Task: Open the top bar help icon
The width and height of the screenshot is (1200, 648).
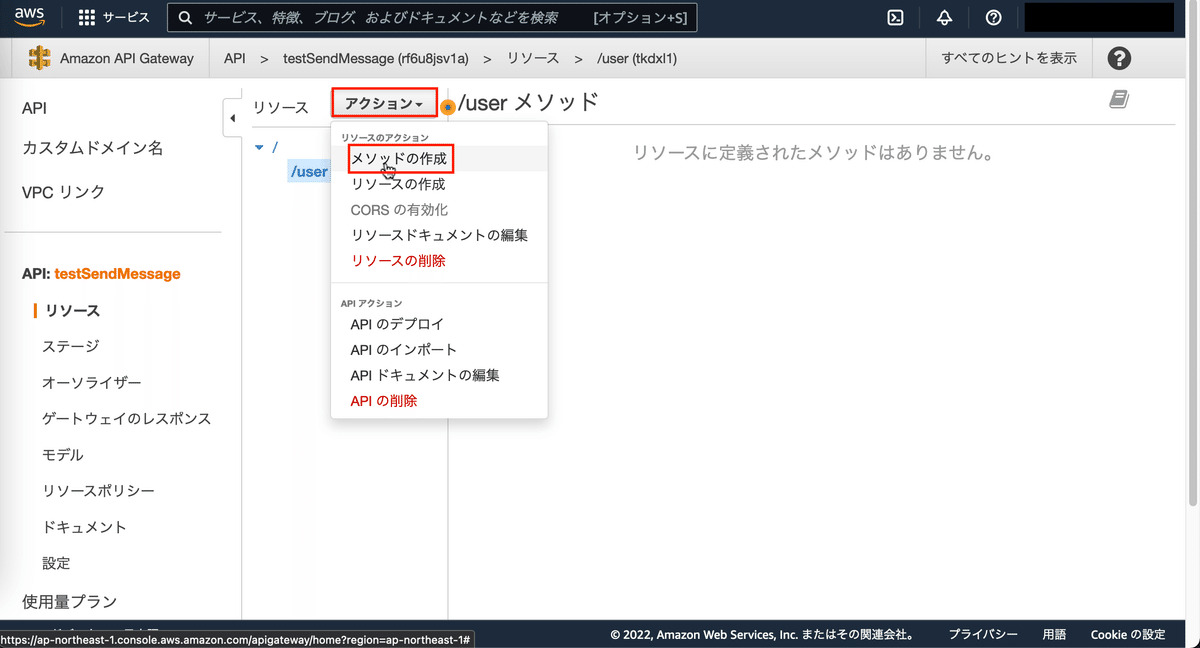Action: coord(993,18)
